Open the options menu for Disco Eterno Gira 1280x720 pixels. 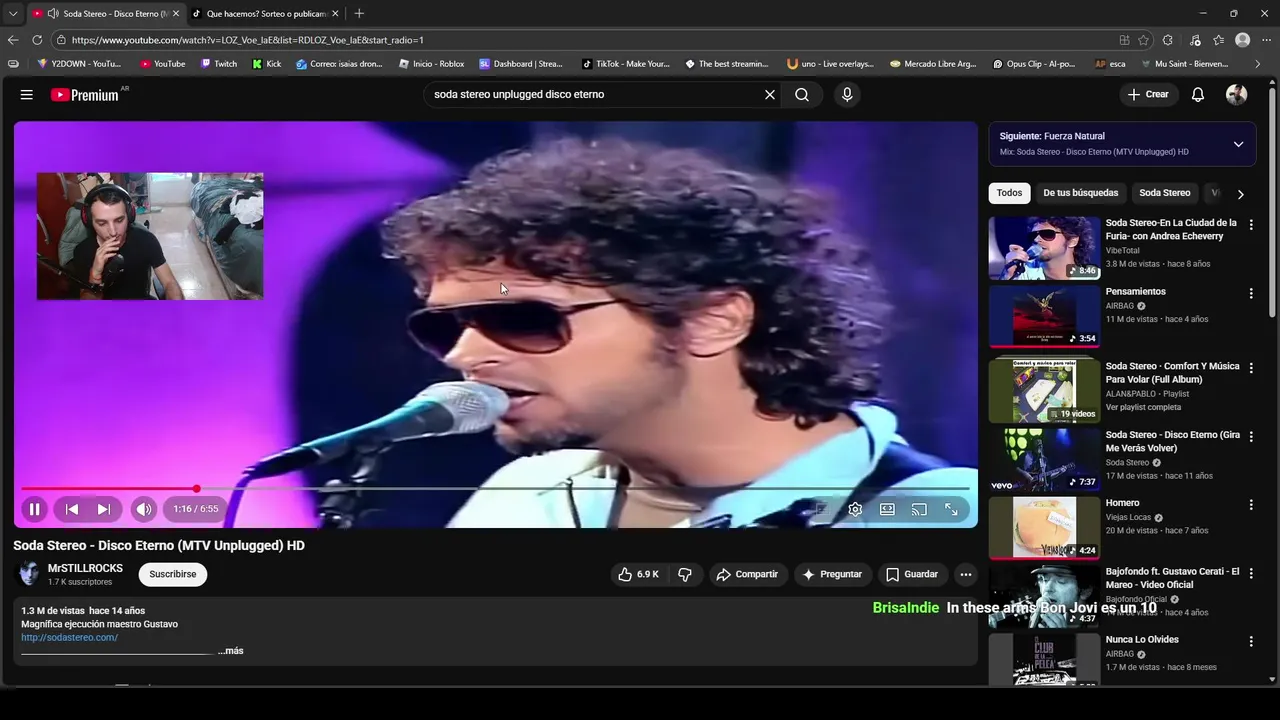(x=1251, y=437)
